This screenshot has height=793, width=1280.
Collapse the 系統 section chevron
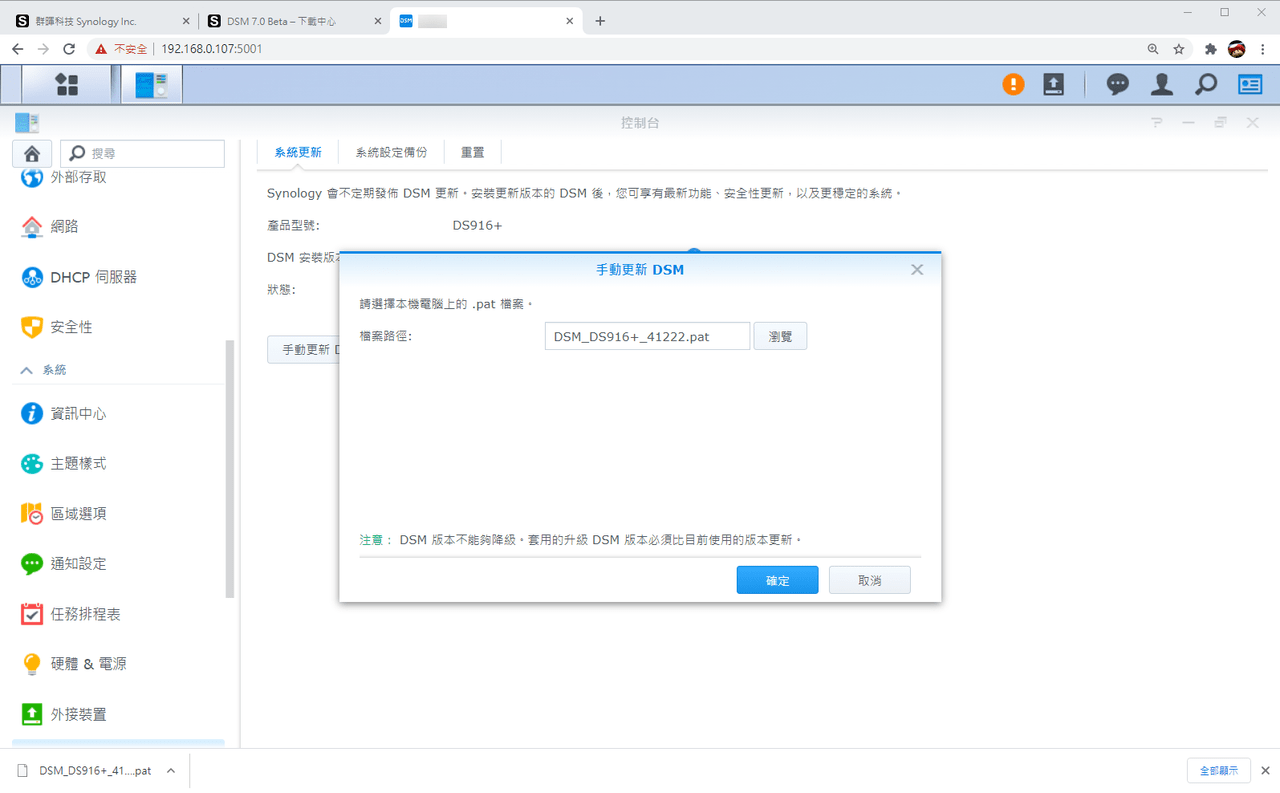(27, 370)
